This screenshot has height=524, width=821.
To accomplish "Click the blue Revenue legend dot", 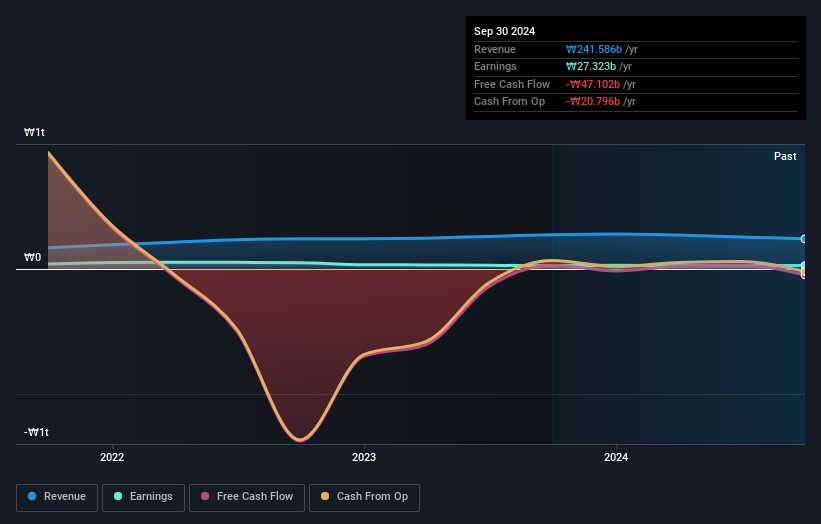I will (x=32, y=496).
